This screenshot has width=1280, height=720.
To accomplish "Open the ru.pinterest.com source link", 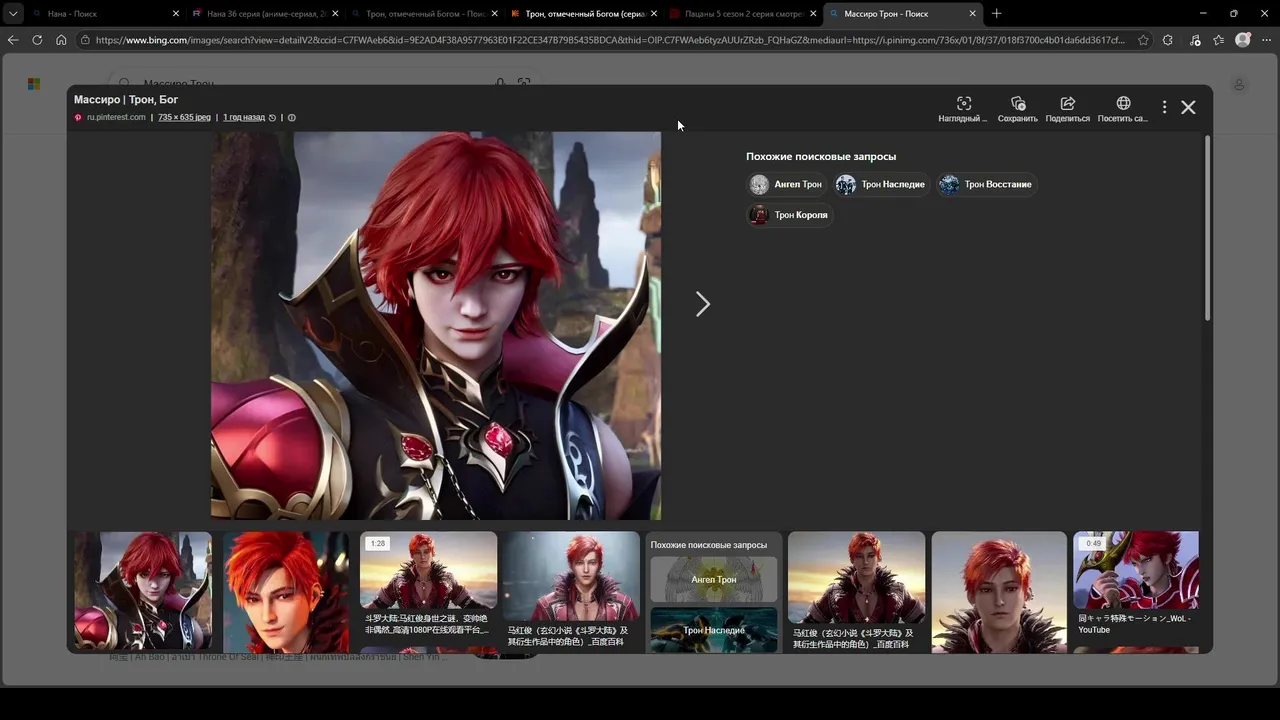I will (116, 117).
